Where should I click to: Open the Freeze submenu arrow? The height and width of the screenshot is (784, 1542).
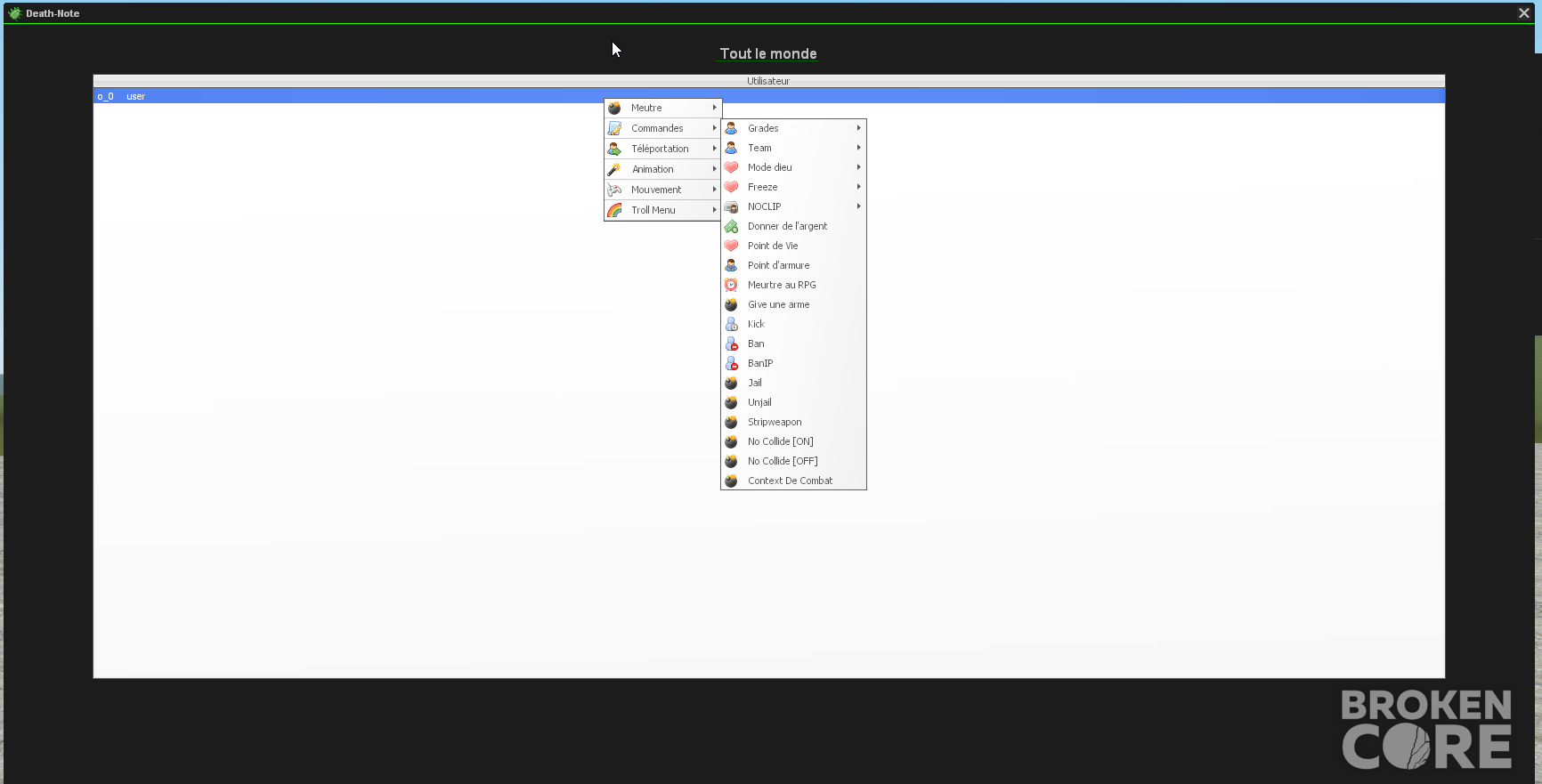858,187
